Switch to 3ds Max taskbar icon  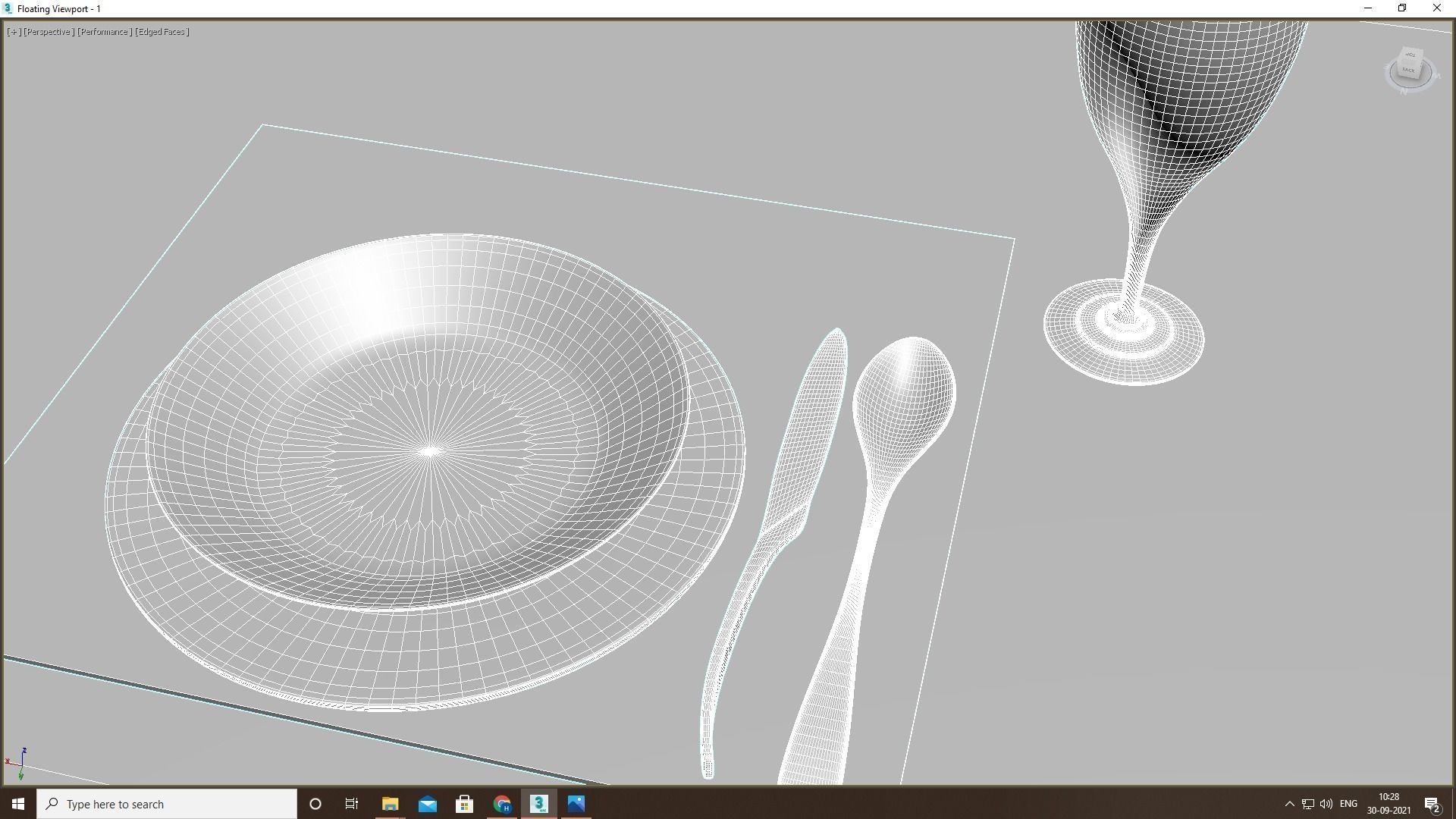tap(538, 804)
